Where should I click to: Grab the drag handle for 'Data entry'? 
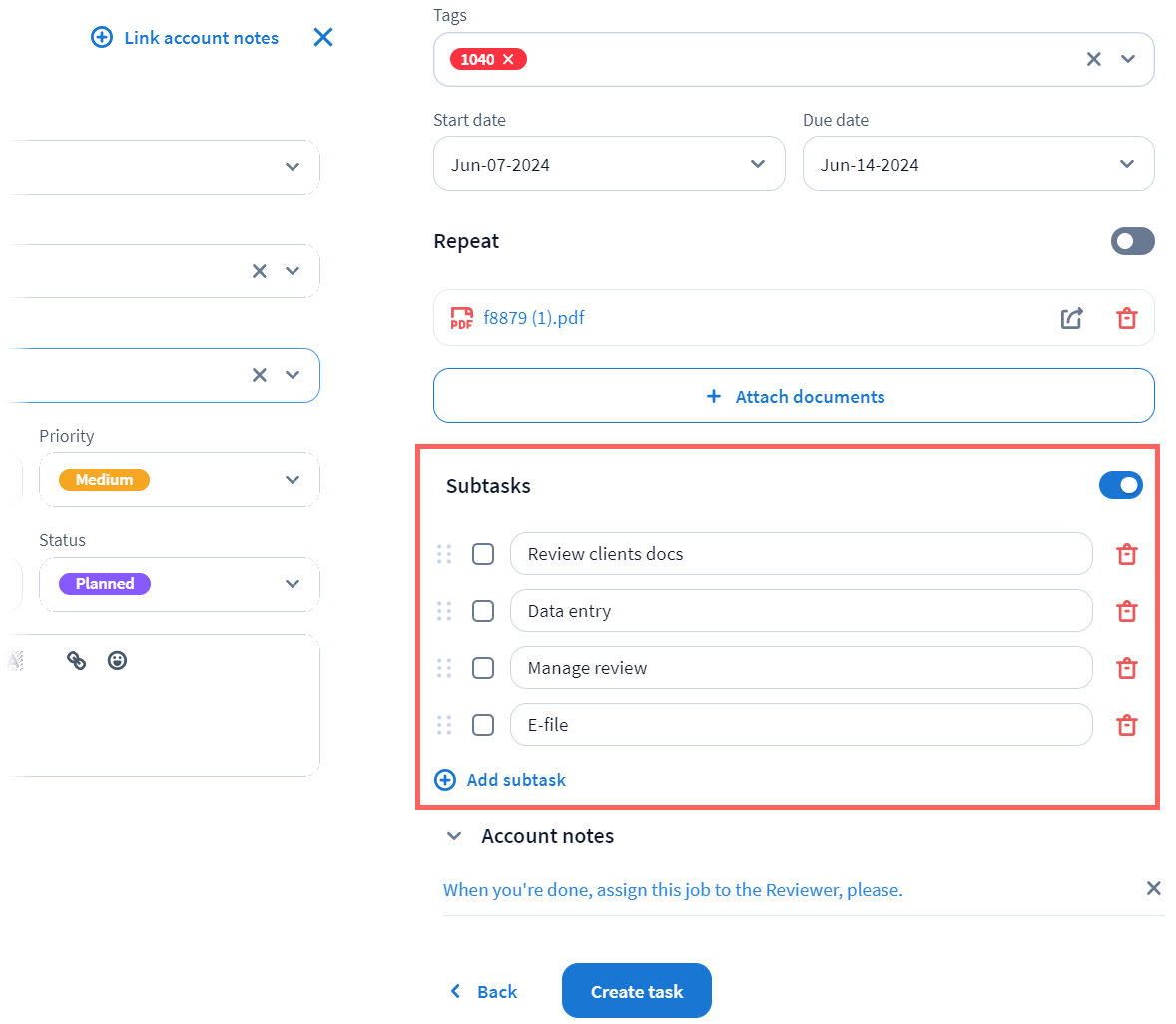444,611
